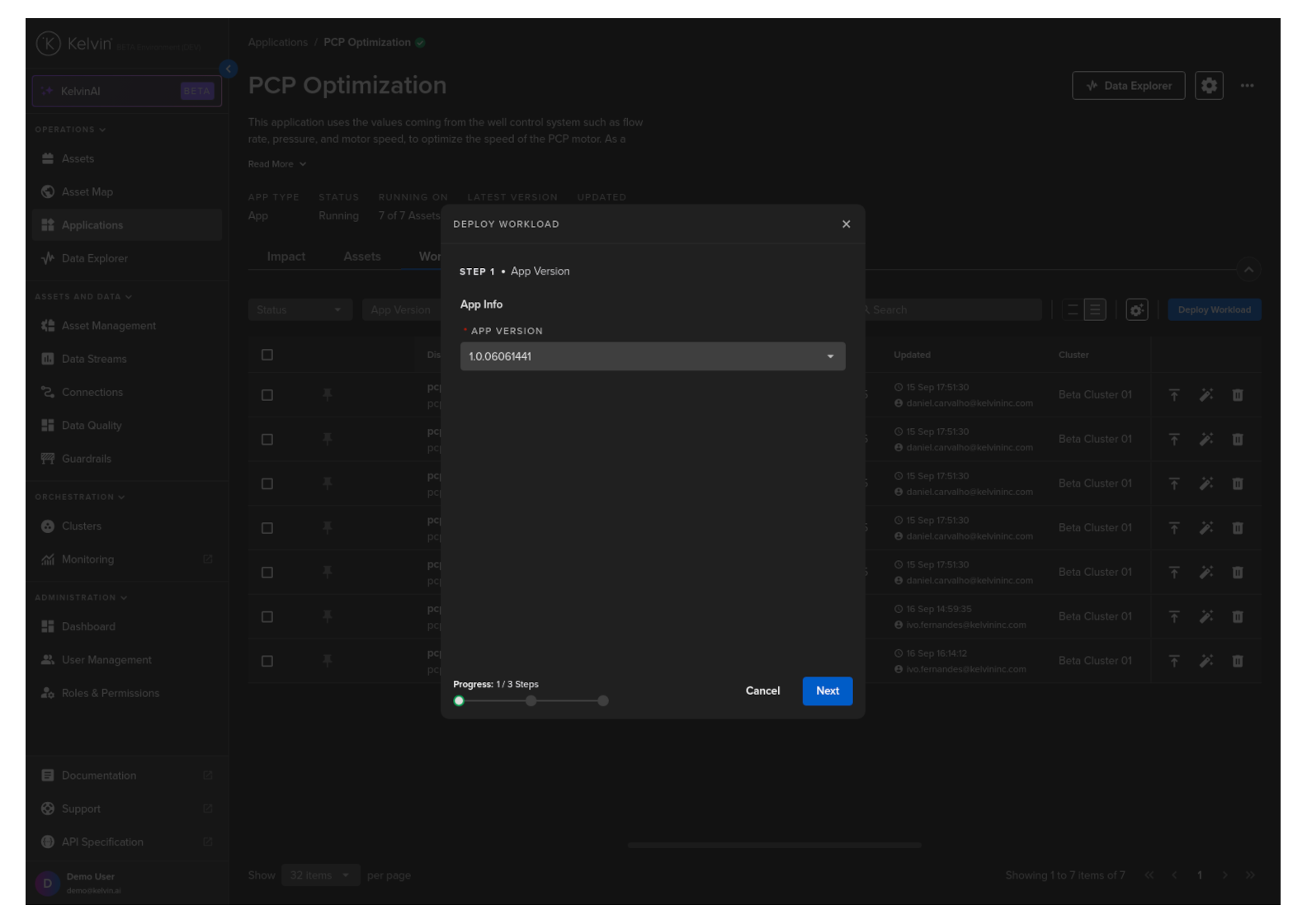Click the magic wand icon in second row
Screen dimensions: 1307x924
click(x=1206, y=440)
